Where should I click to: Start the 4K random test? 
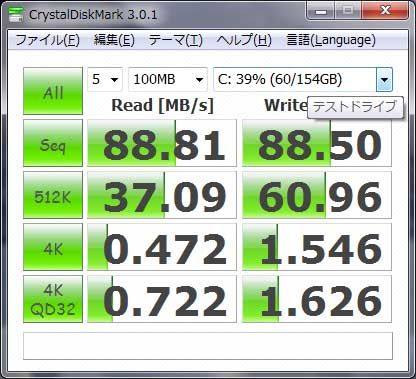(x=53, y=247)
